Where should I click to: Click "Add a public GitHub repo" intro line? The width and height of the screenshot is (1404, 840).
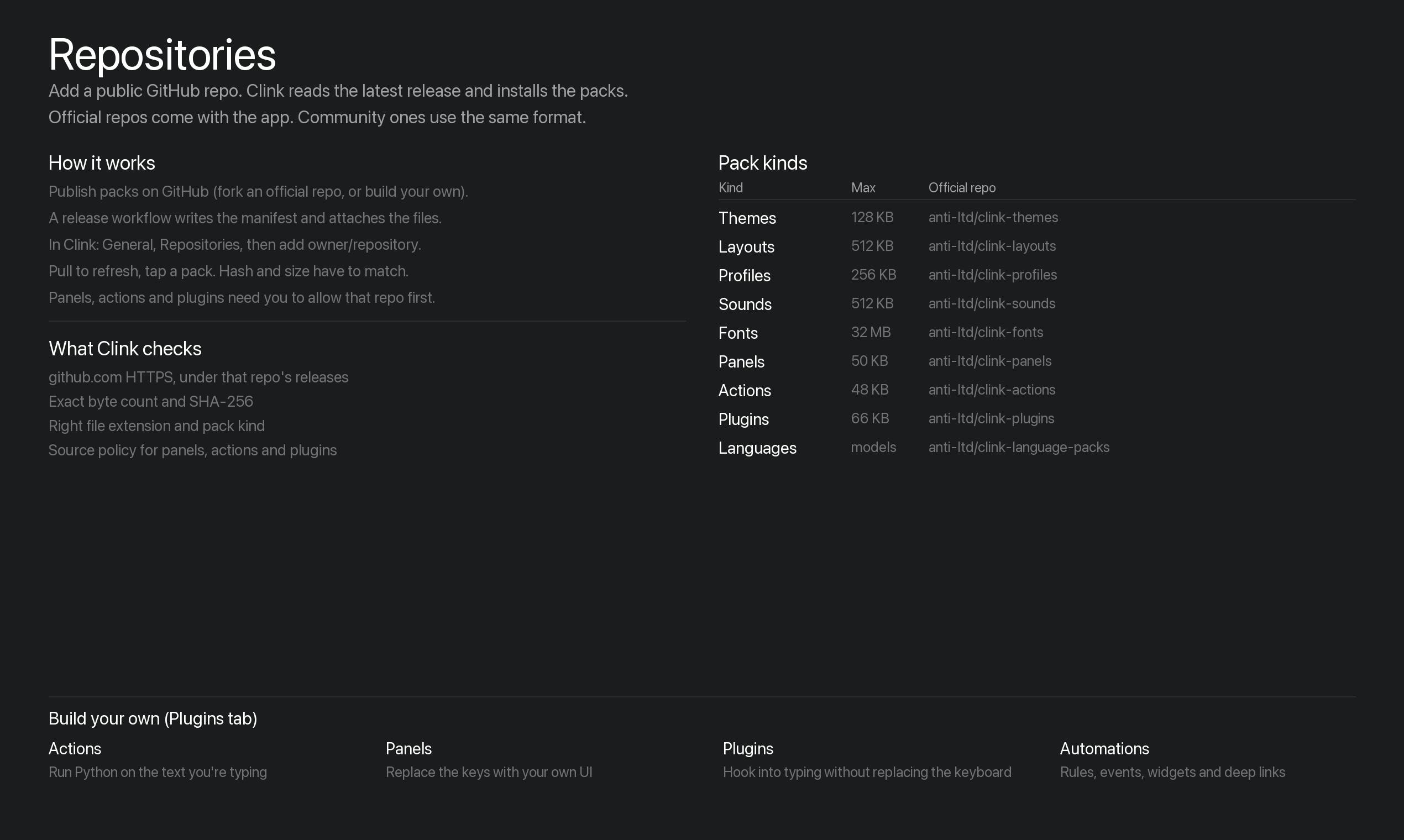(338, 91)
